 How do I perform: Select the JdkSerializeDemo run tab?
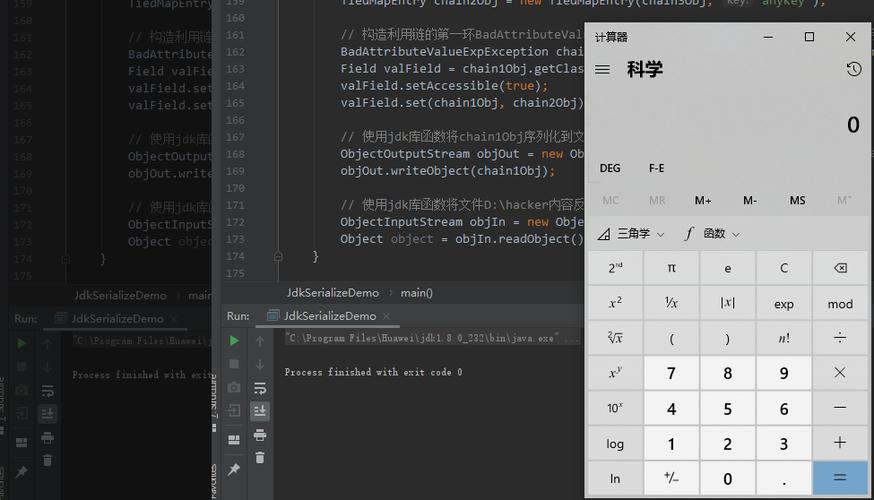[x=329, y=316]
